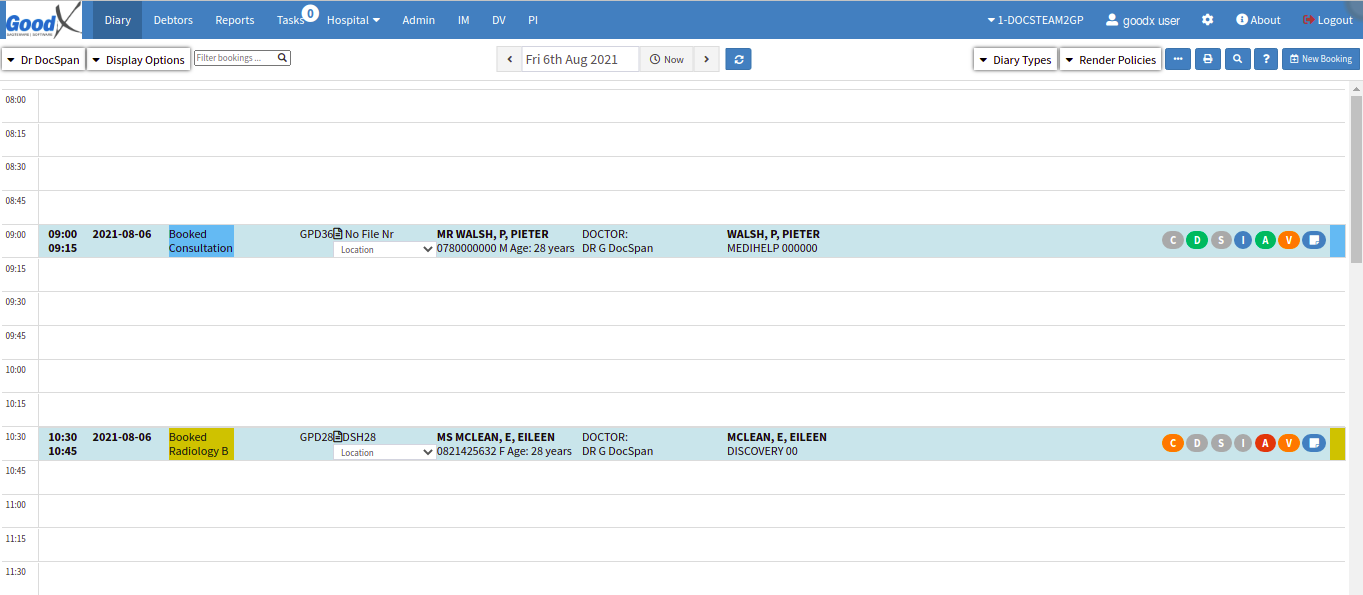Image resolution: width=1363 pixels, height=595 pixels.
Task: Click the search magnifier button in toolbar
Action: point(1237,60)
